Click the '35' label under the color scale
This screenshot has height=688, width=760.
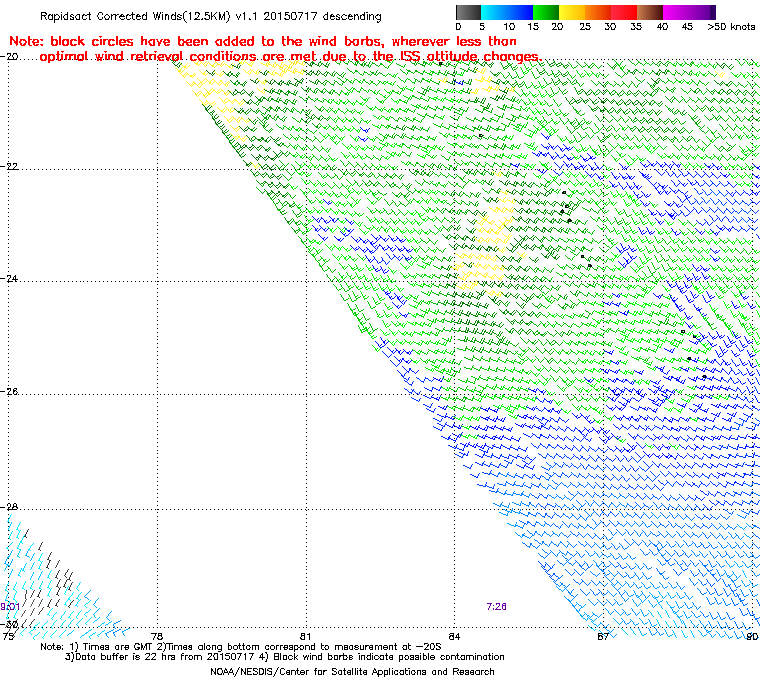coord(636,27)
